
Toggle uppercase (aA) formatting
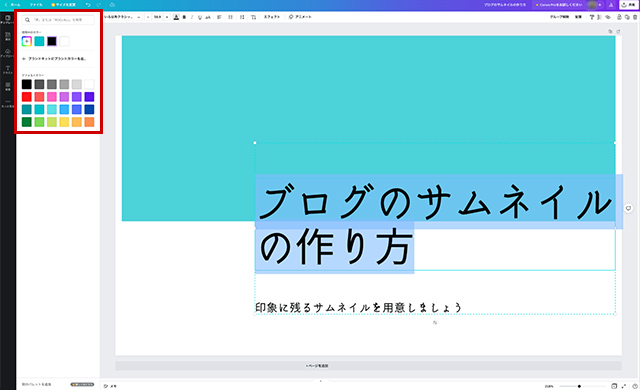pyautogui.click(x=208, y=17)
